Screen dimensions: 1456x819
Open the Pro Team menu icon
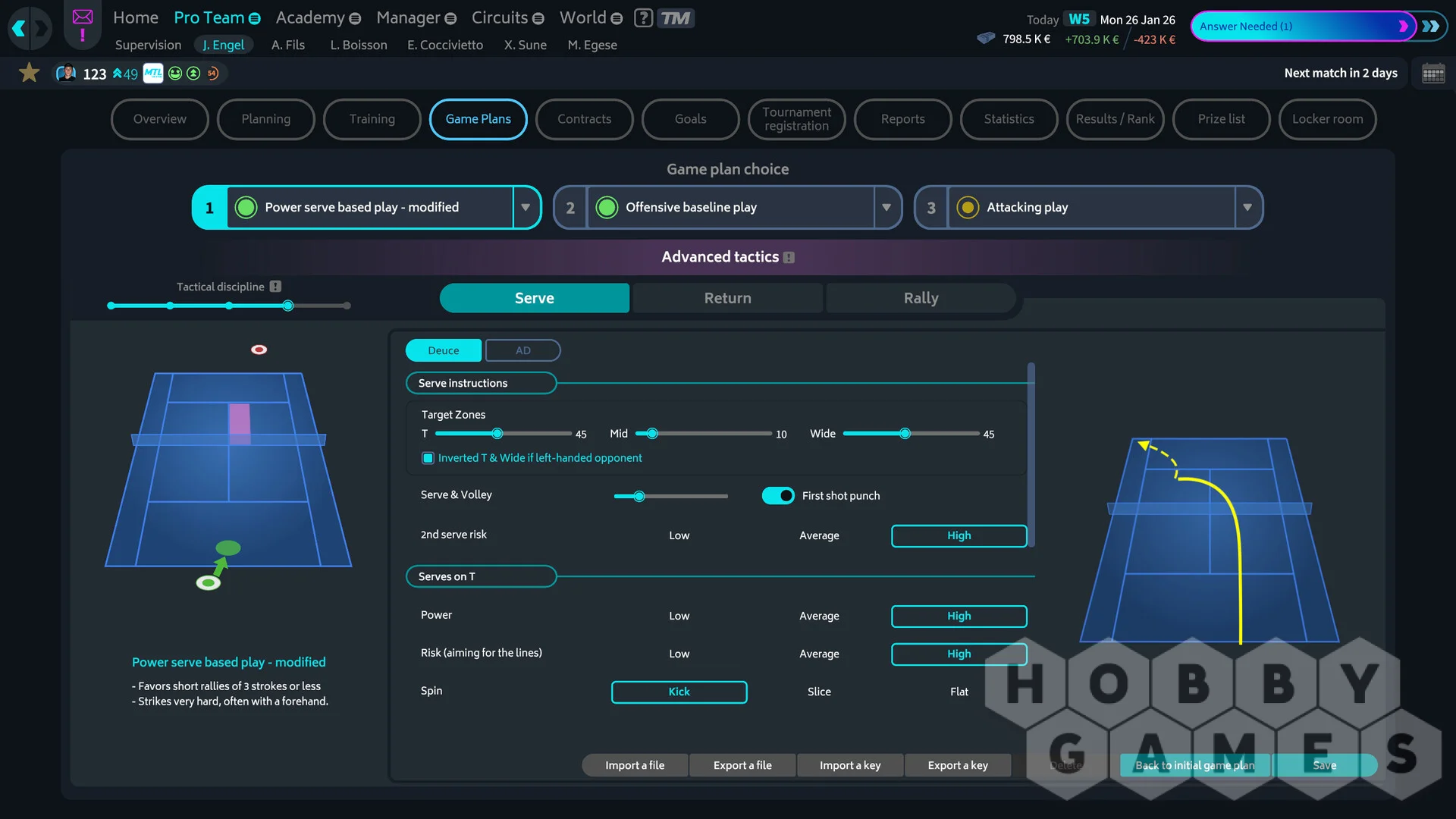coord(255,18)
